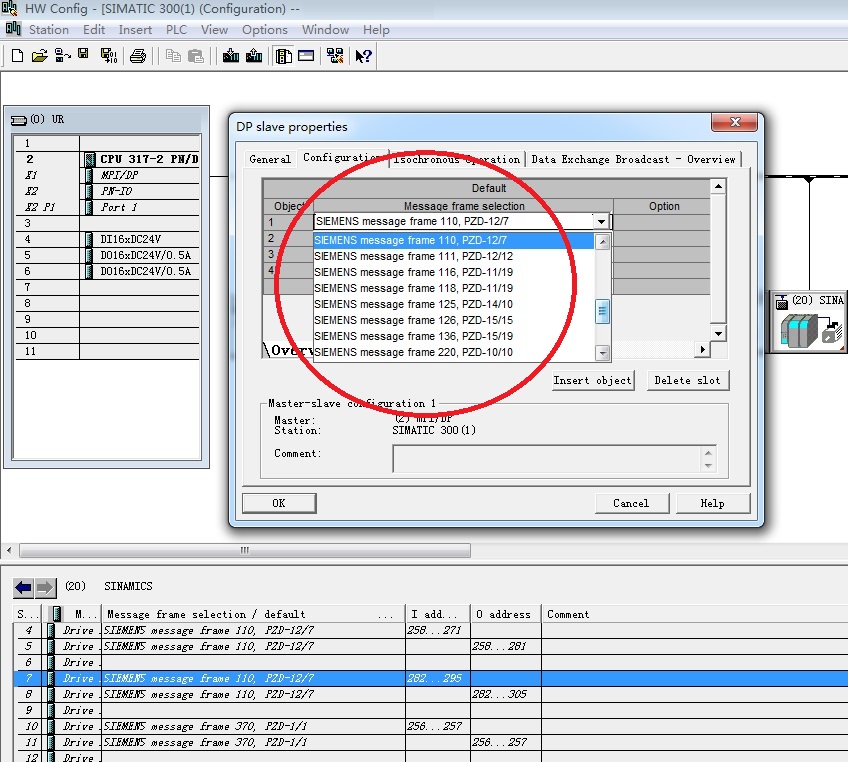This screenshot has height=762, width=848.
Task: Click the grey forward arrow above slot table
Action: tap(46, 587)
